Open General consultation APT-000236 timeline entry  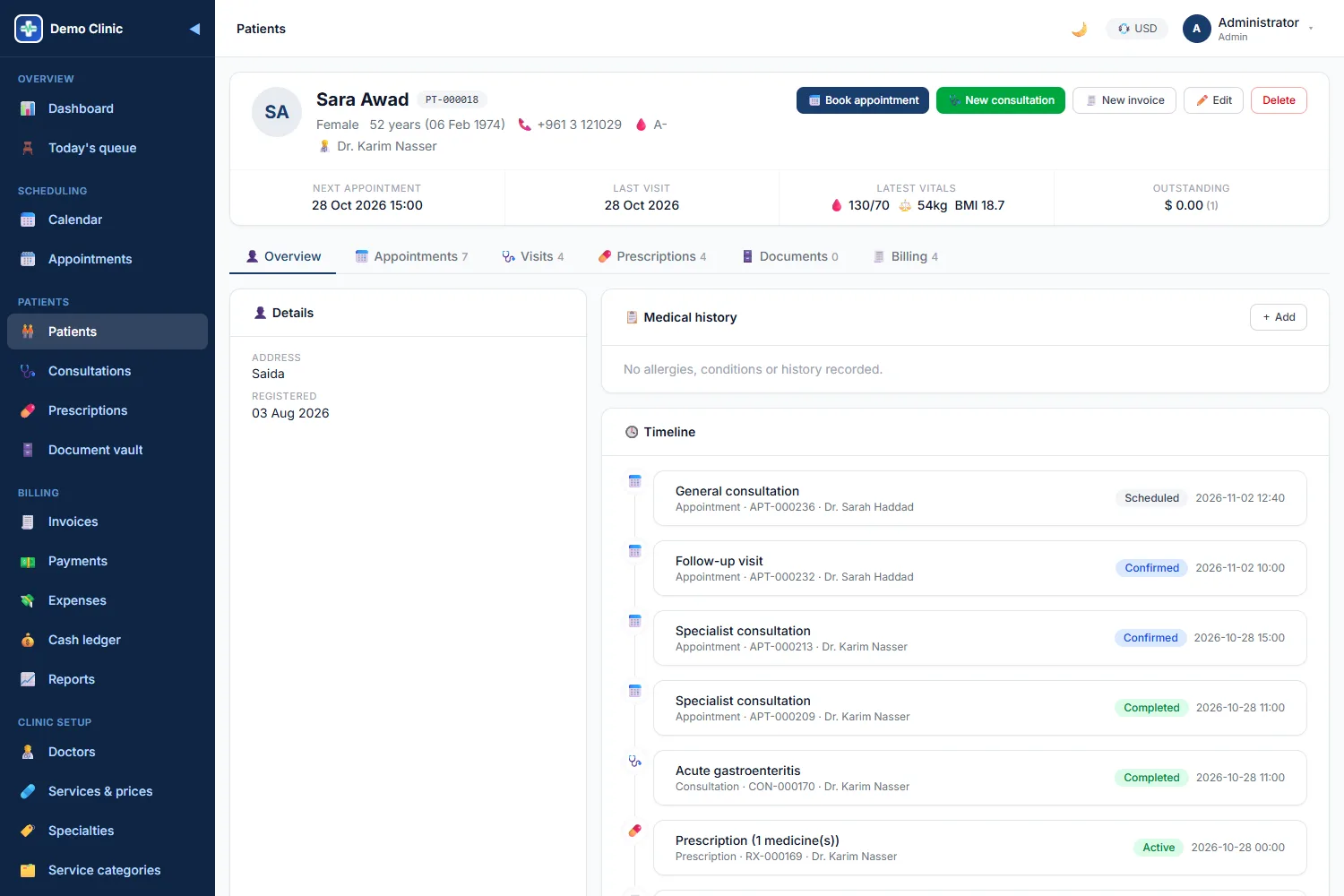tap(980, 498)
